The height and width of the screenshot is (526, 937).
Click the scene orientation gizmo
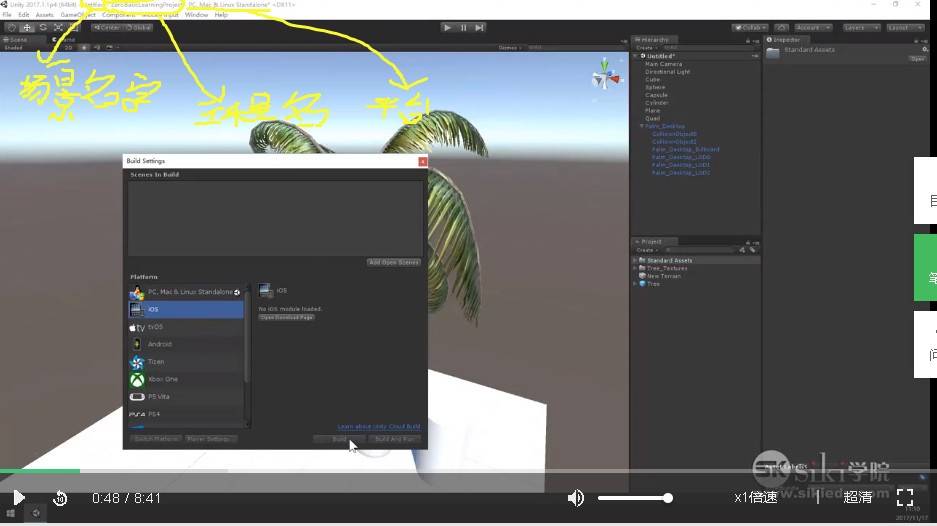click(x=605, y=76)
